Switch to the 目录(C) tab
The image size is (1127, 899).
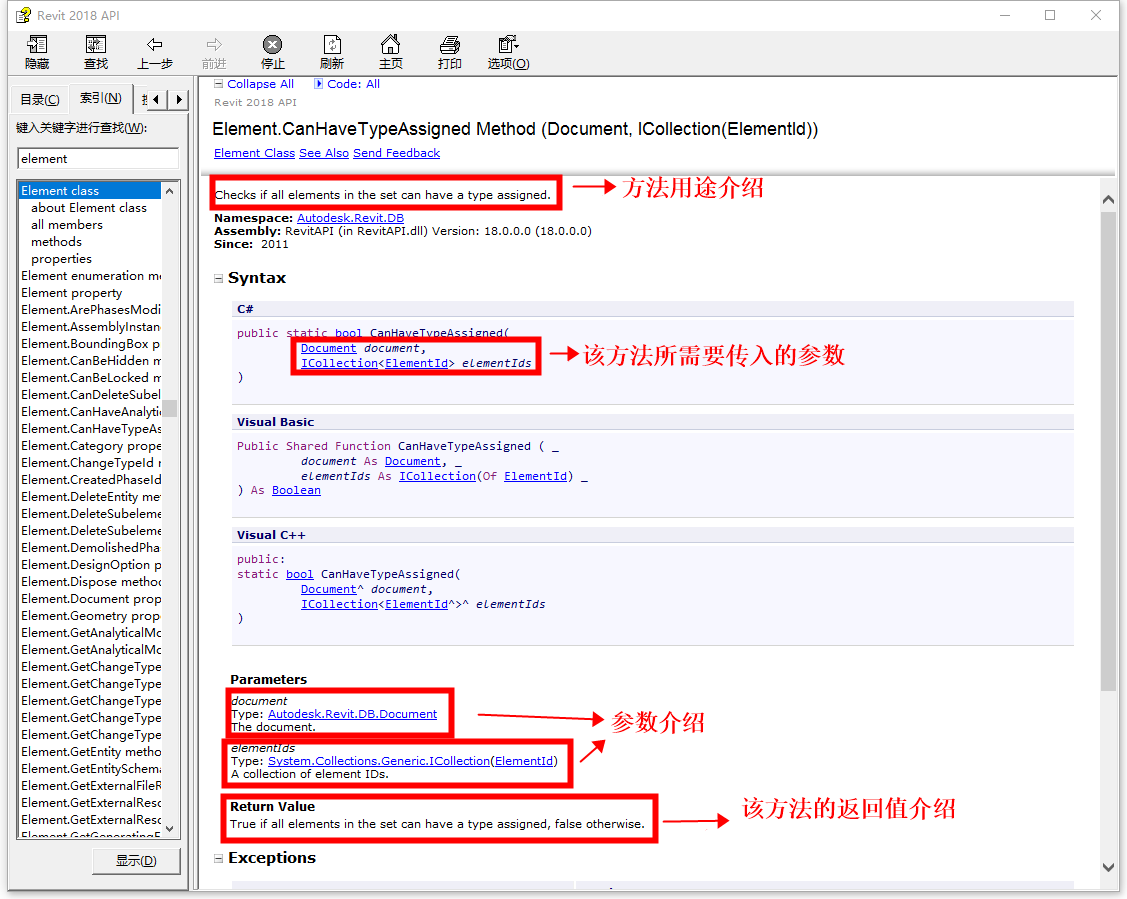coord(40,100)
